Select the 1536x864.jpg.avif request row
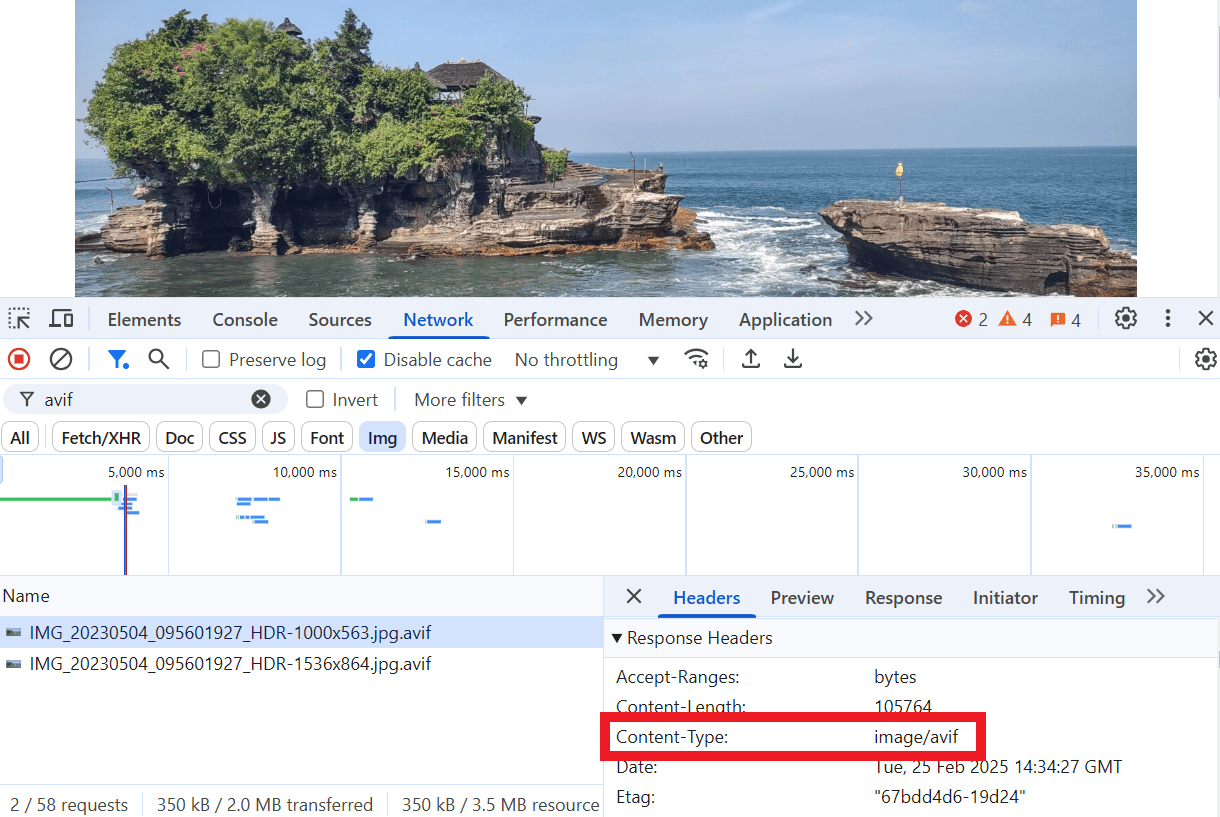 pos(301,663)
